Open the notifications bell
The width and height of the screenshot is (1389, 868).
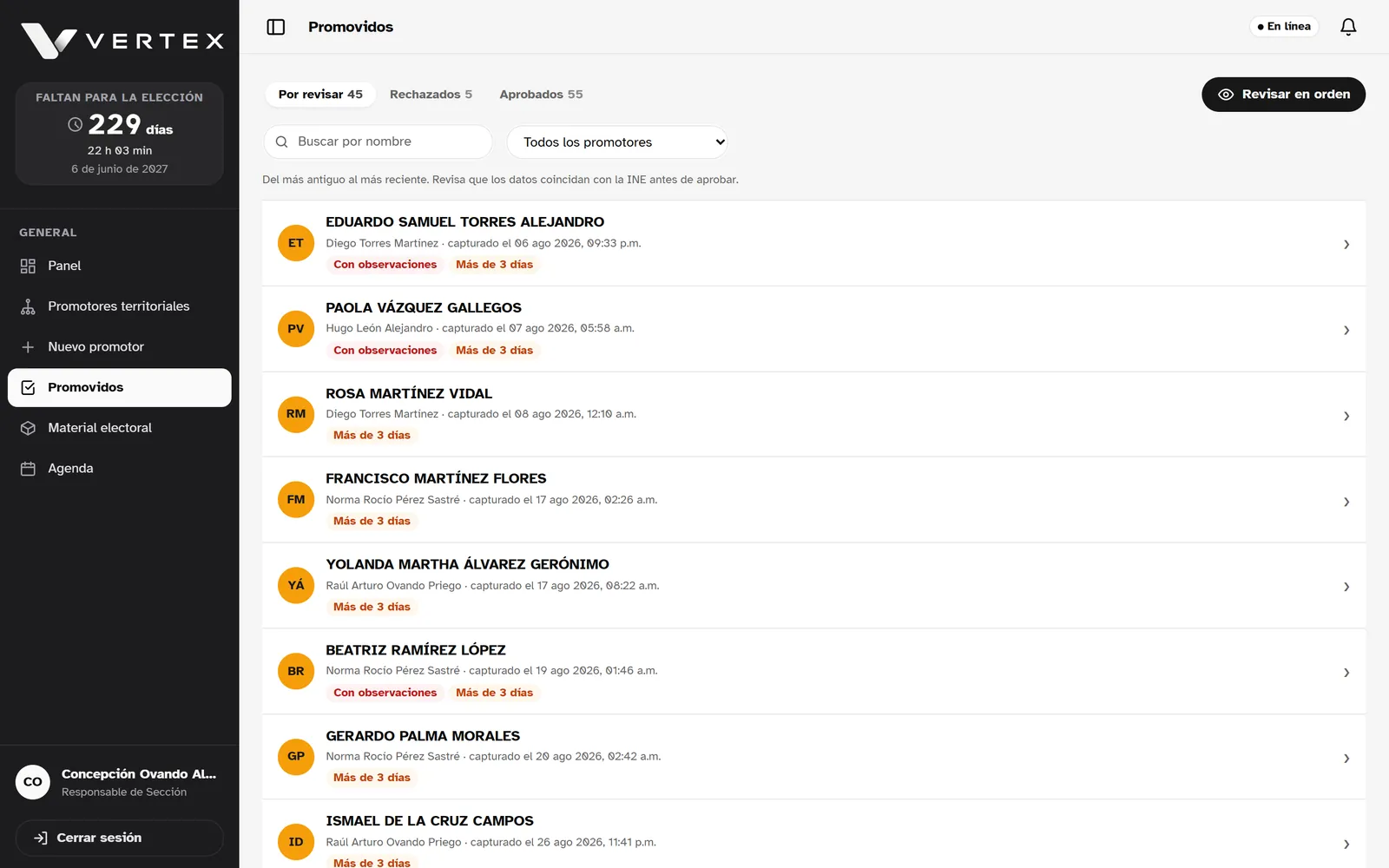(x=1348, y=27)
